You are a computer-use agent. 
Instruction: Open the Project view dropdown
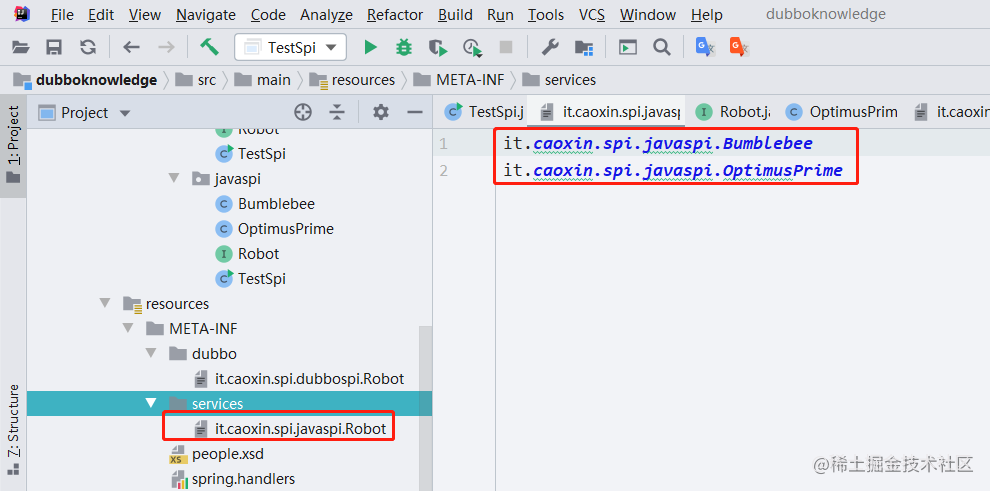85,113
